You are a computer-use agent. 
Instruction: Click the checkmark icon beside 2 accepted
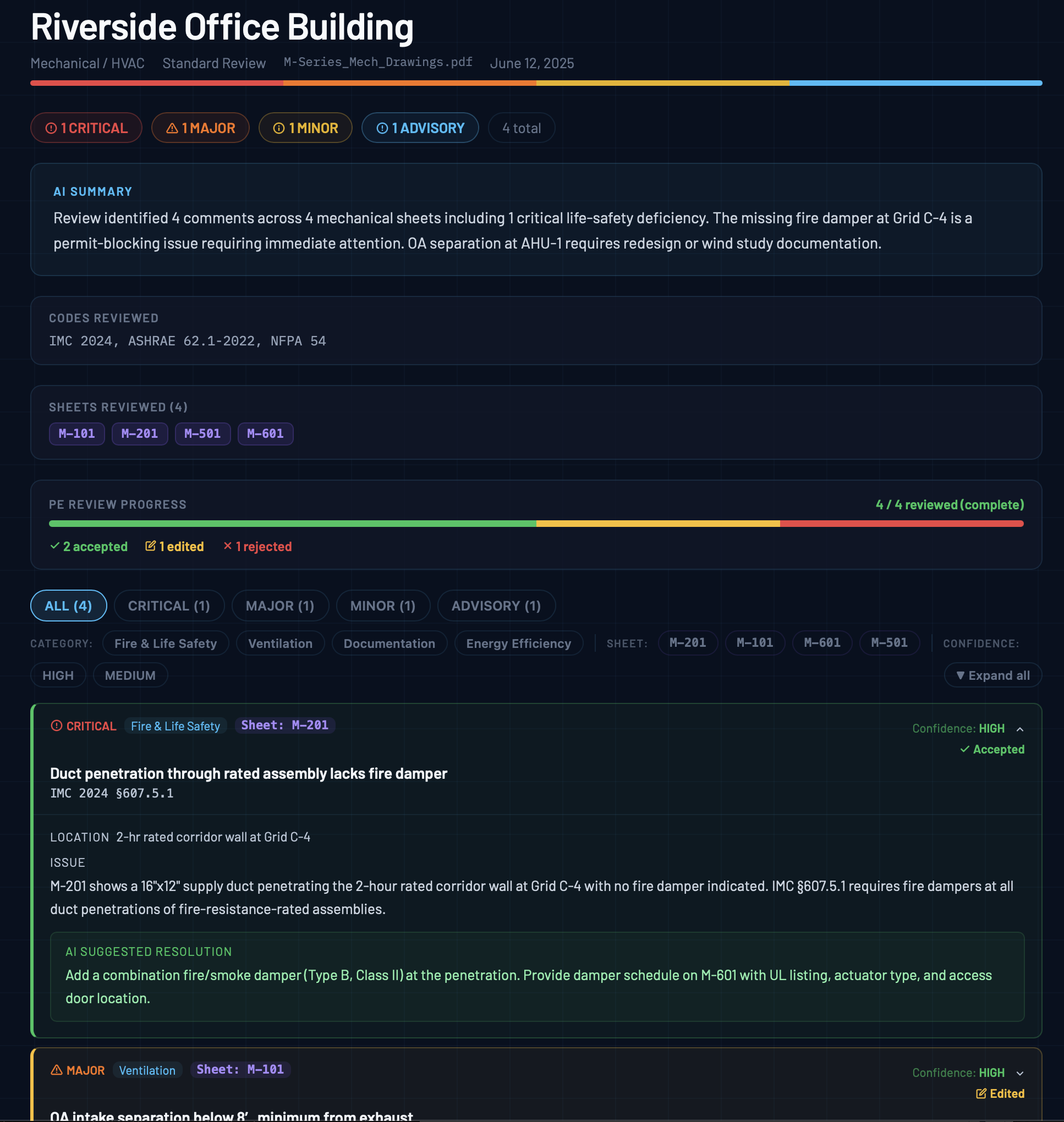click(x=55, y=546)
